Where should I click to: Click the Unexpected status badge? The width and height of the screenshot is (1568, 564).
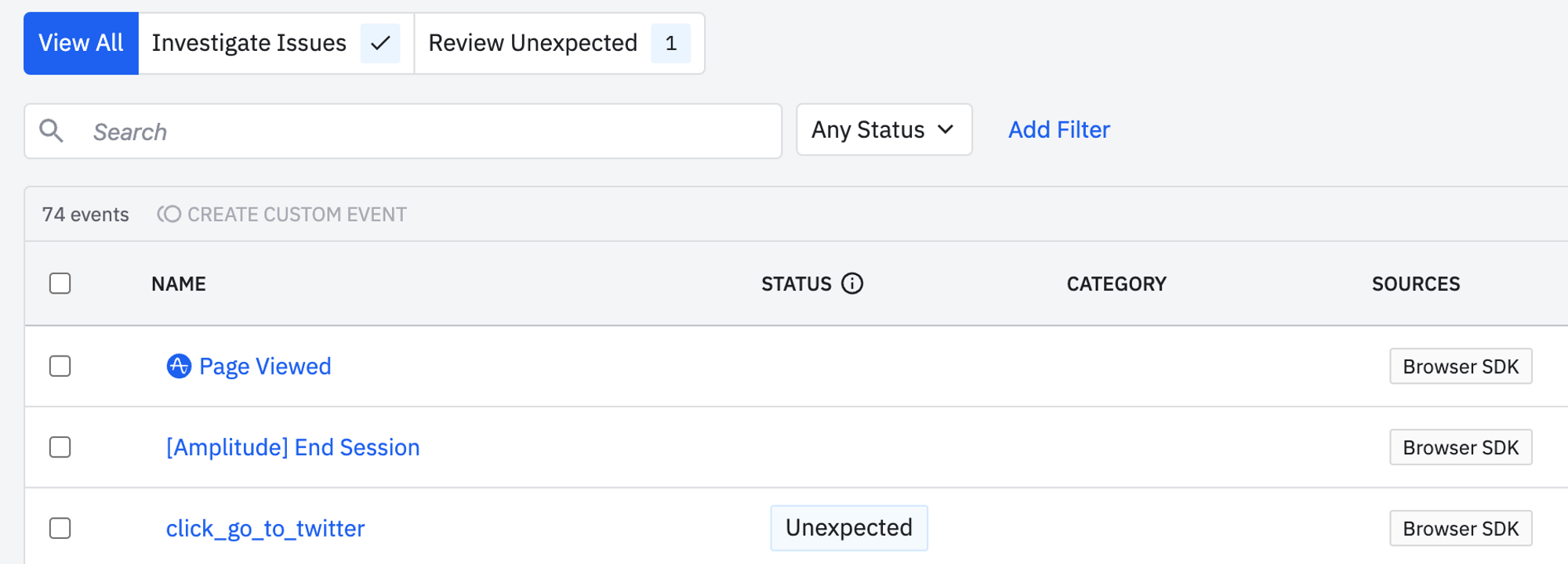(x=849, y=528)
